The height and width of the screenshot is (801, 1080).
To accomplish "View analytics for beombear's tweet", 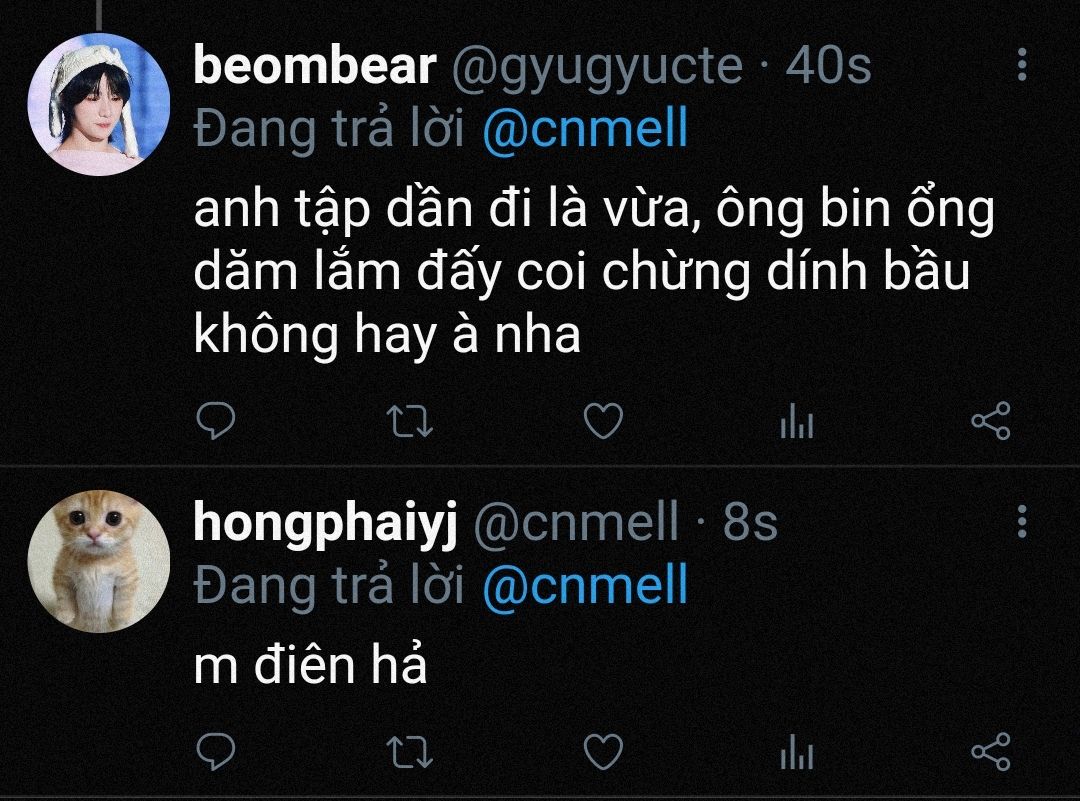I will [x=797, y=421].
